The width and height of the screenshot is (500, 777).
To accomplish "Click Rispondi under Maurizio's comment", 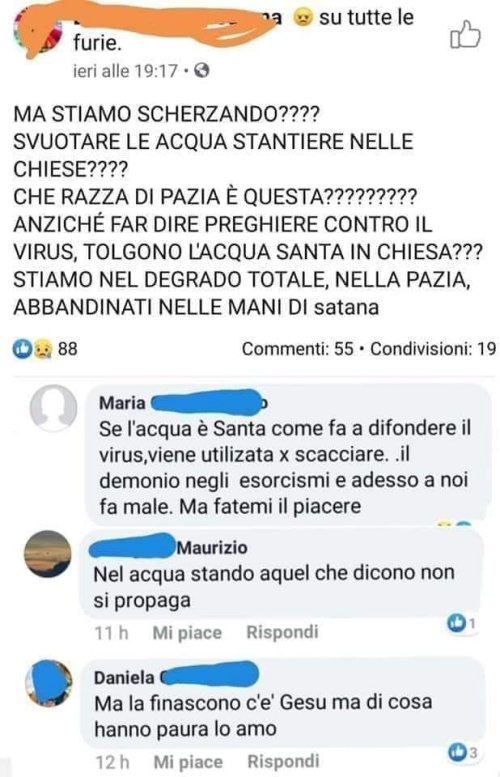I will 282,632.
